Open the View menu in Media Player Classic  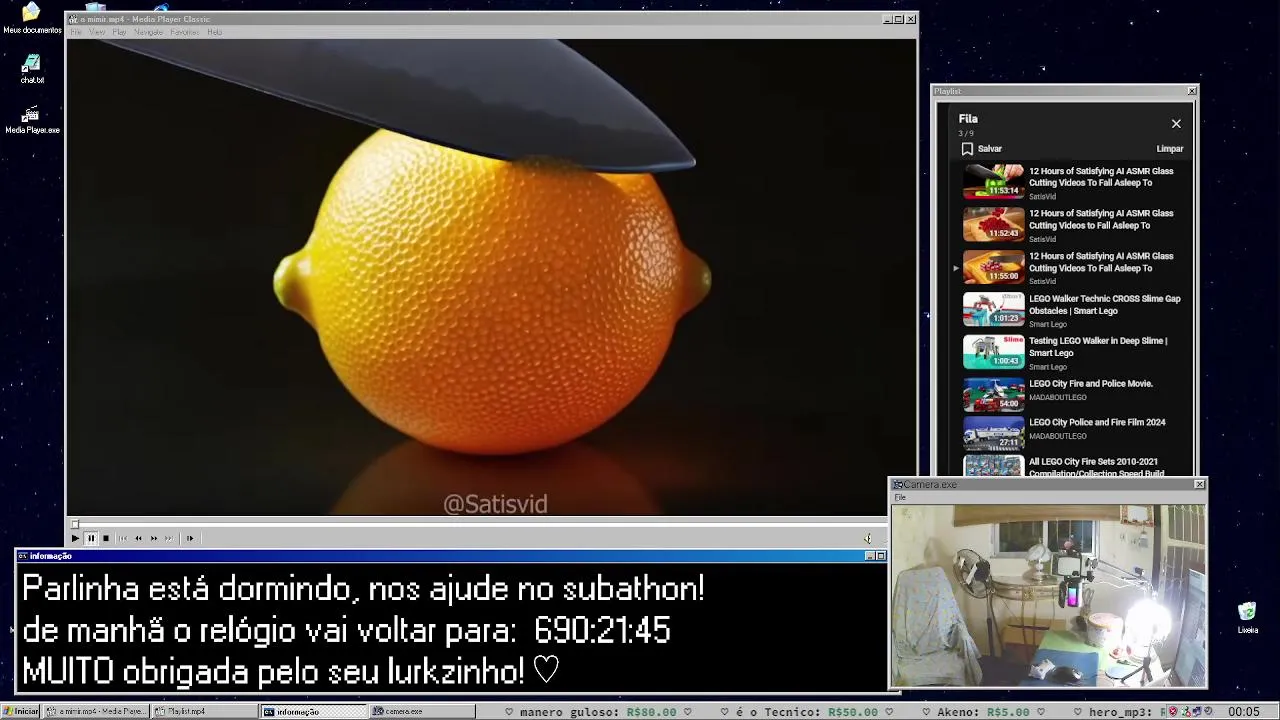[x=97, y=32]
